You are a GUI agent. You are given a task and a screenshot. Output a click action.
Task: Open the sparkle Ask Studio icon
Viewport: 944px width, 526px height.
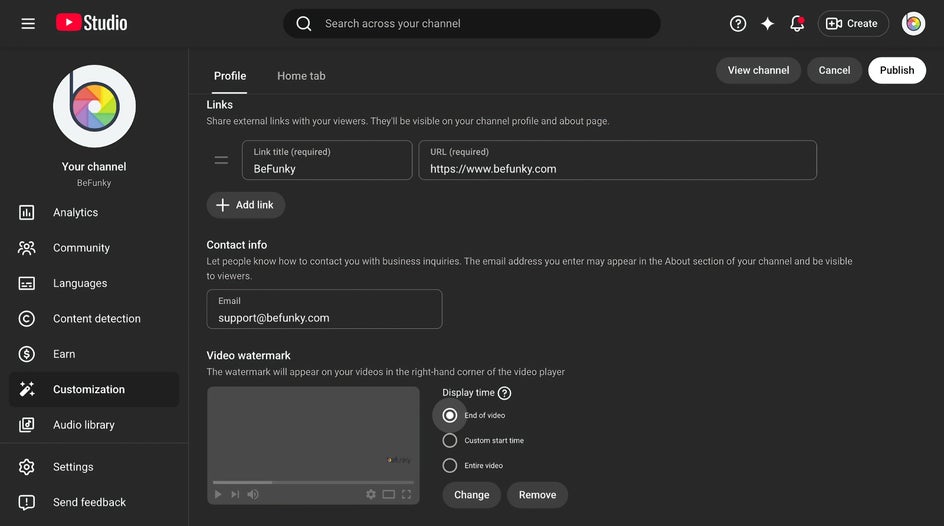point(767,23)
